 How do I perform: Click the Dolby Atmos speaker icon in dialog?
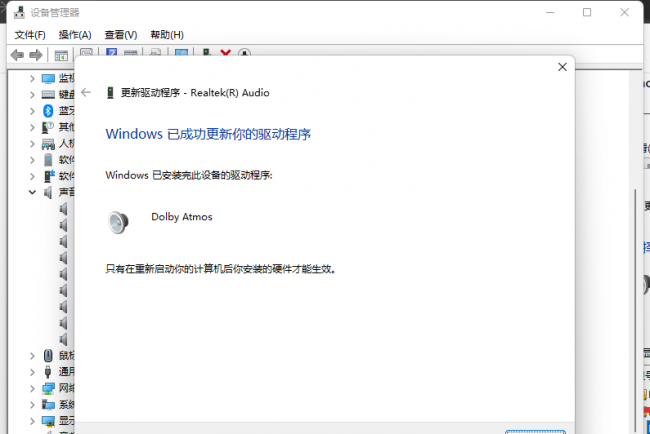coord(118,222)
